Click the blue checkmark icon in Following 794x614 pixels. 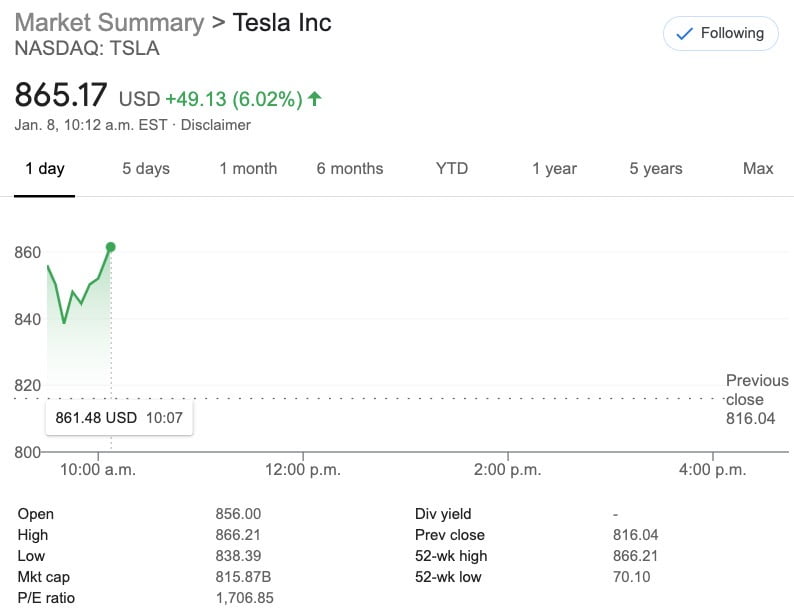684,34
